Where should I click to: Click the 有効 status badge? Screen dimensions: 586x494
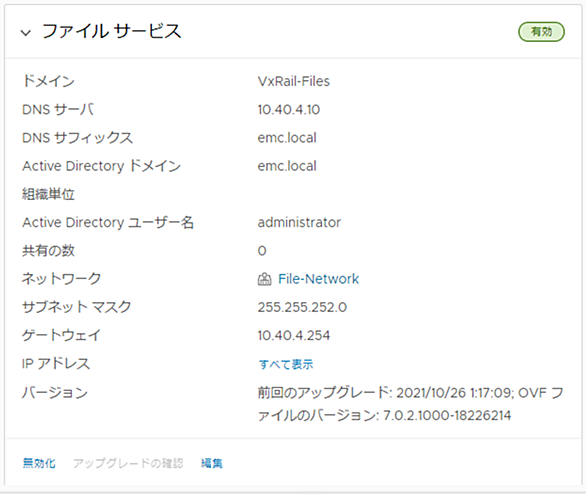pyautogui.click(x=541, y=32)
